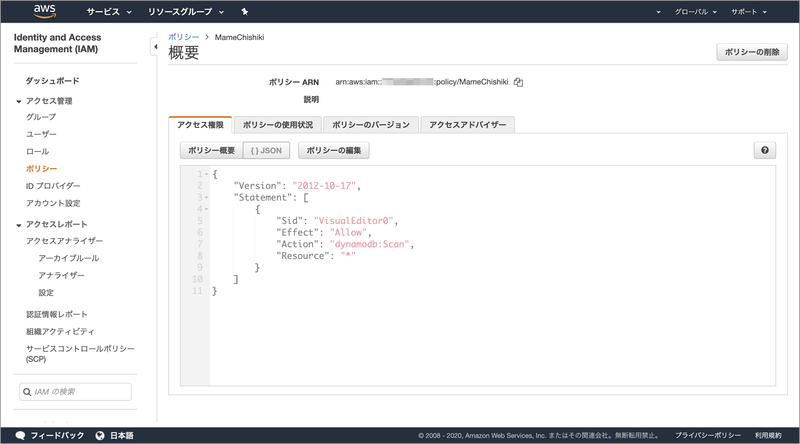
Task: Fold the Statement array at line 3
Action: click(207, 198)
